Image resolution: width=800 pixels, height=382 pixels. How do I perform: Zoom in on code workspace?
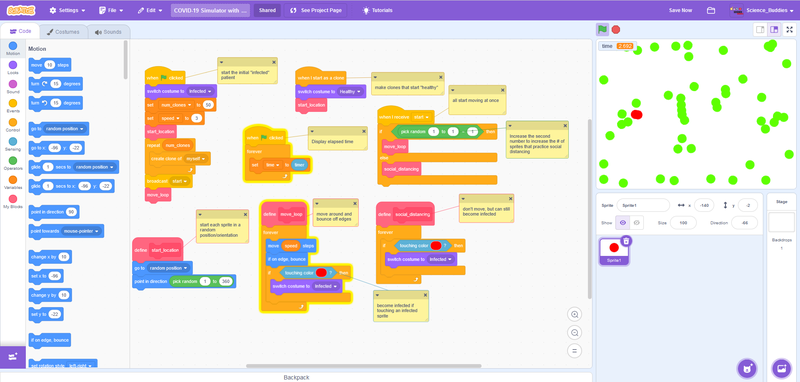click(574, 315)
